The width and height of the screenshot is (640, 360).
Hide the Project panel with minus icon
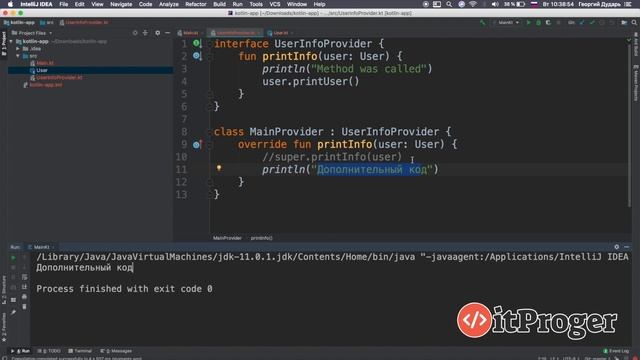tap(167, 33)
